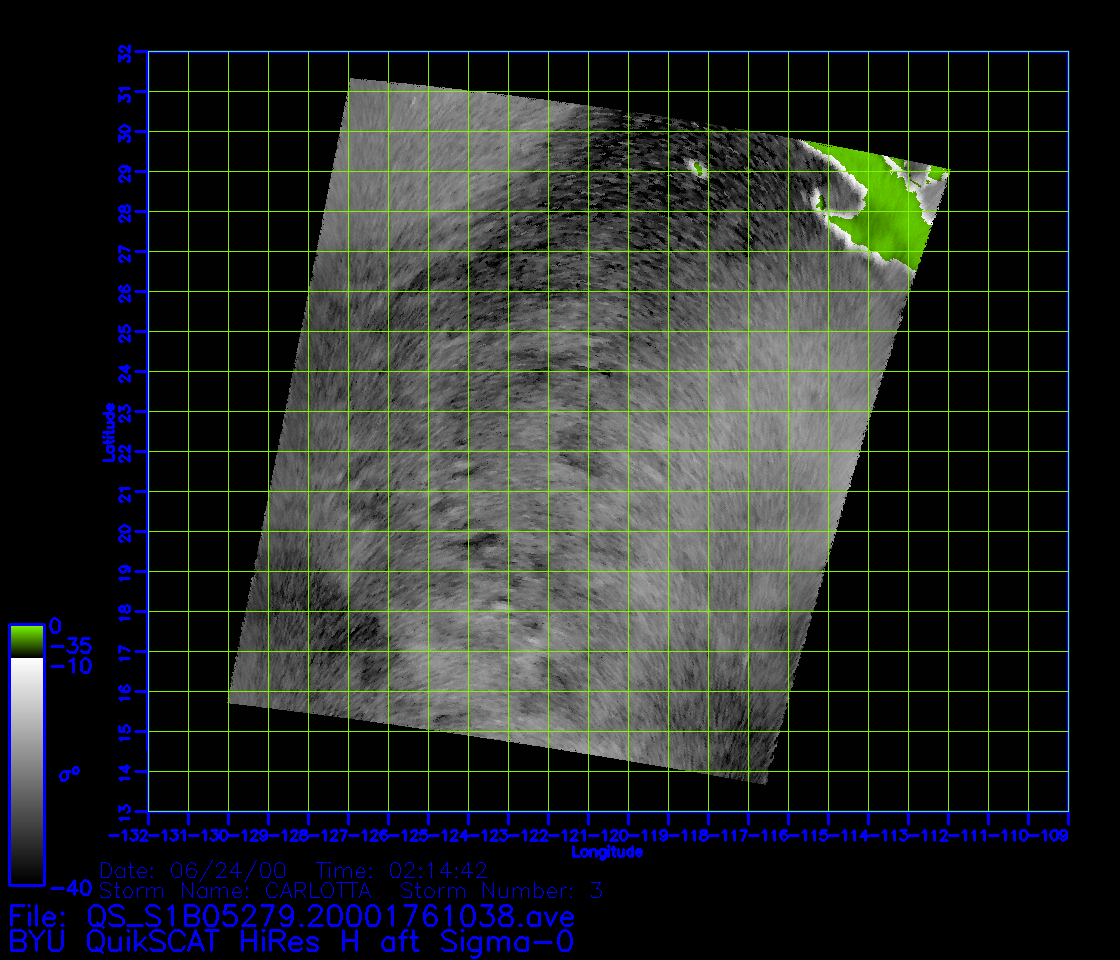The height and width of the screenshot is (960, 1120).
Task: Click the -35 label on the color scale
Action: [x=70, y=646]
